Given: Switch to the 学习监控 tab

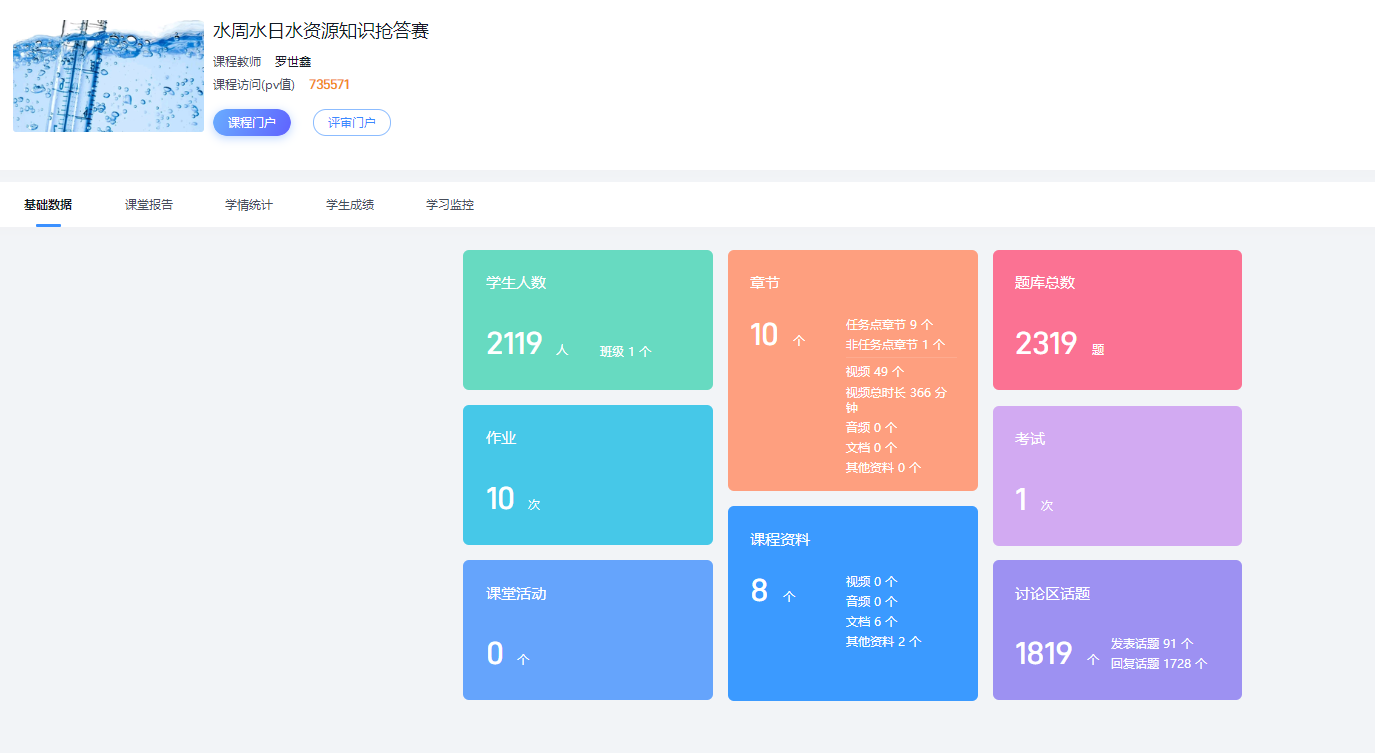Looking at the screenshot, I should click(450, 205).
